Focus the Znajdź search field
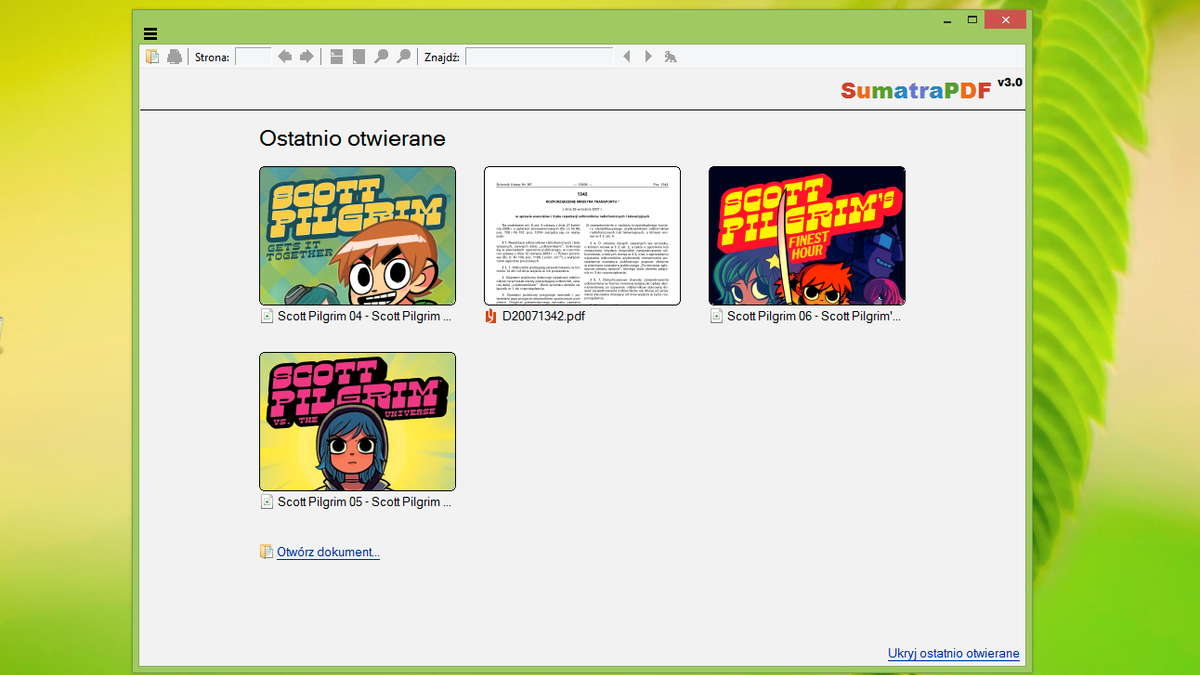The image size is (1200, 675). point(538,57)
